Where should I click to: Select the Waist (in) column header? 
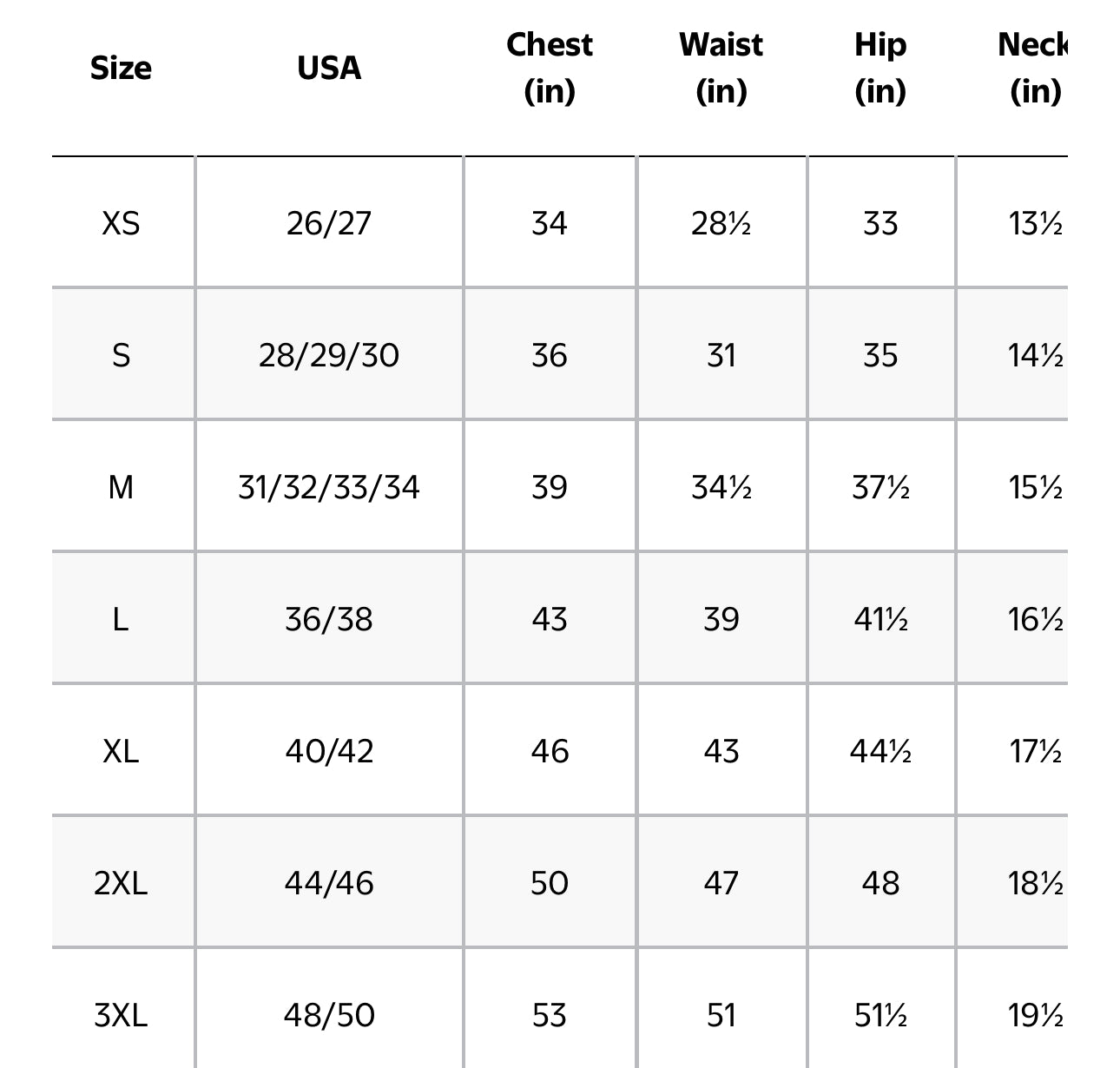click(x=721, y=68)
